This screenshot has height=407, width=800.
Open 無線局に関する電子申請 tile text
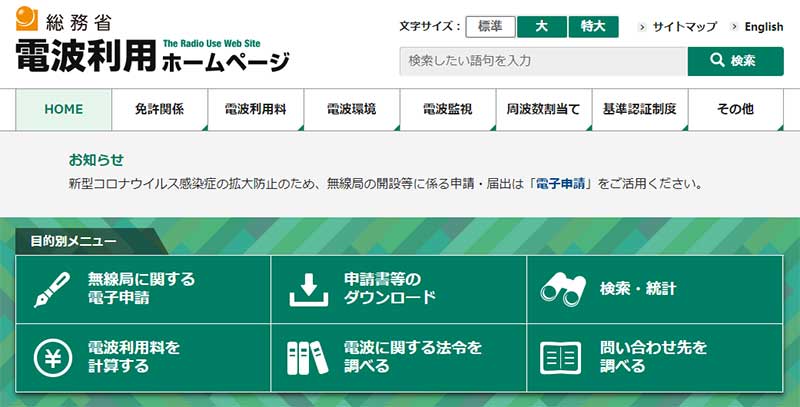[141, 288]
